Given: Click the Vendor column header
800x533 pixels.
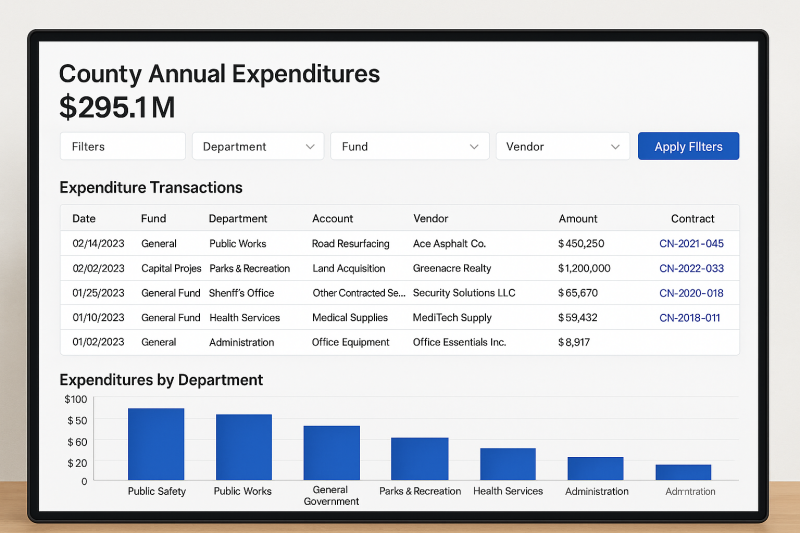Looking at the screenshot, I should (430, 218).
